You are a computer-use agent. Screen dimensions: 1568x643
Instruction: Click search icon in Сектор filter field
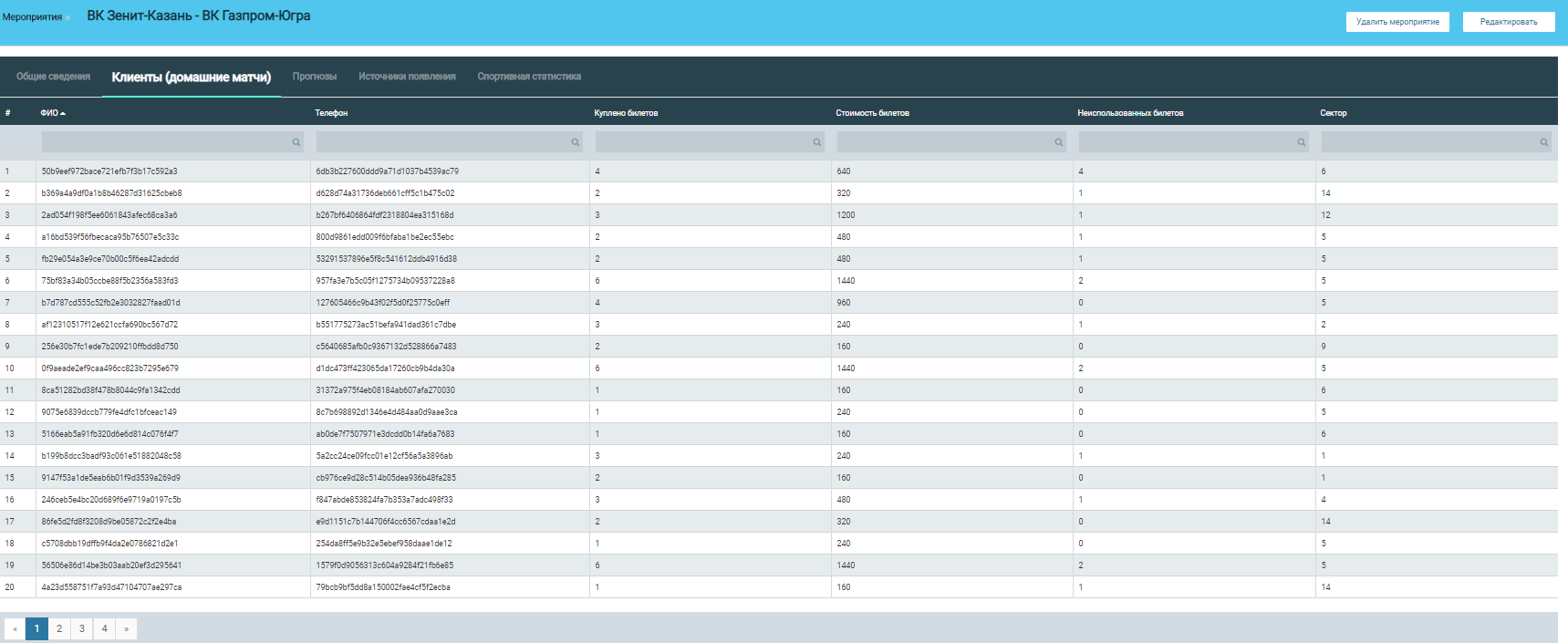tap(1544, 142)
